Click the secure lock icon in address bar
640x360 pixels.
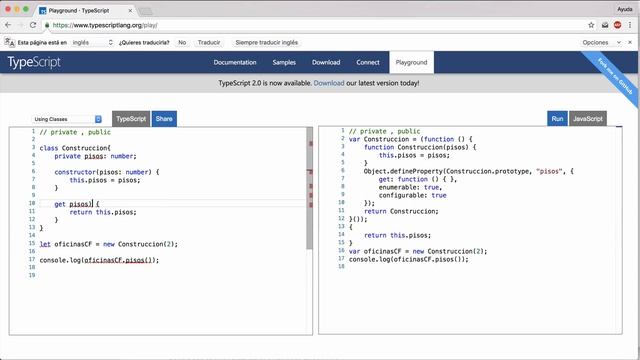[47, 25]
